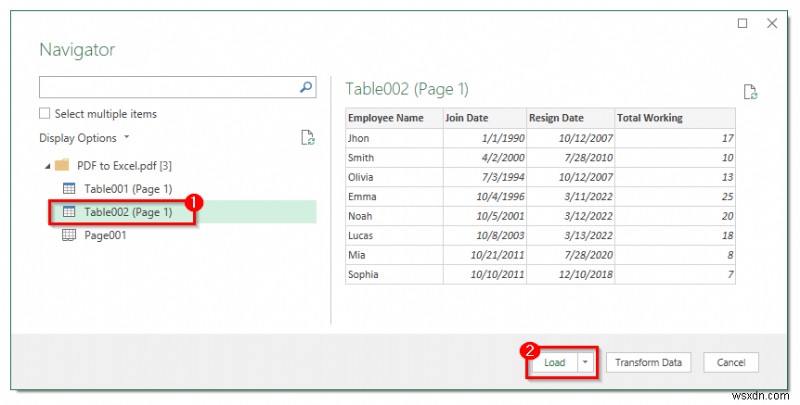The height and width of the screenshot is (405, 800).
Task: Click the Table002 table icon
Action: click(x=69, y=212)
